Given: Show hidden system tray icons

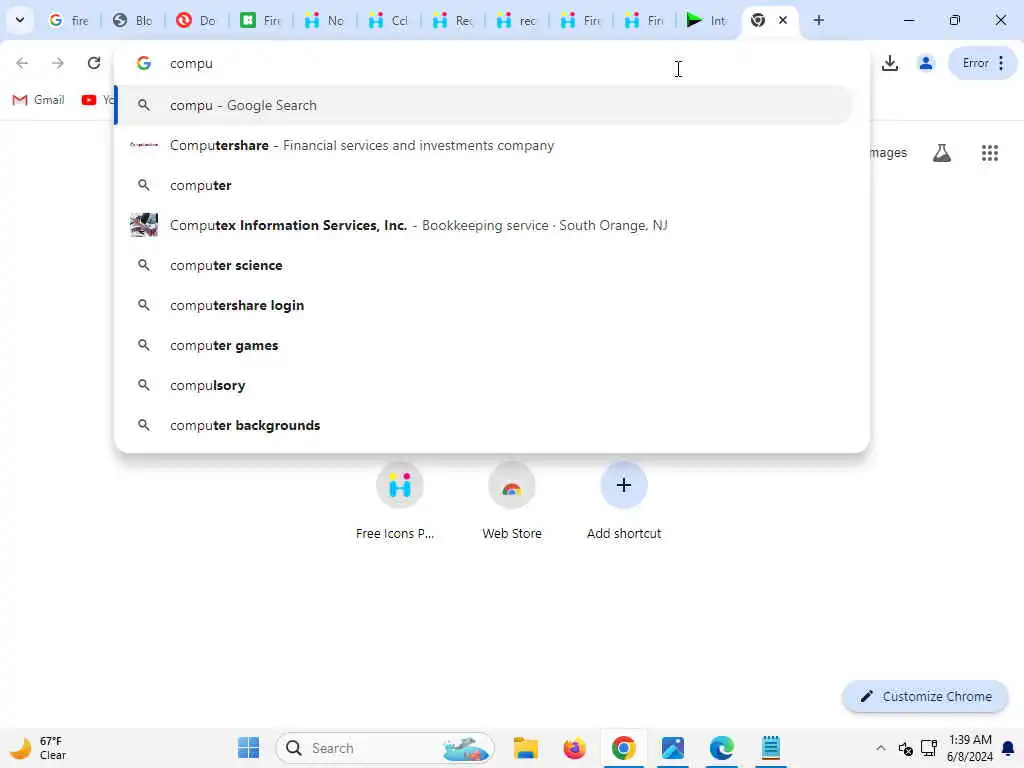Looking at the screenshot, I should pyautogui.click(x=880, y=748).
